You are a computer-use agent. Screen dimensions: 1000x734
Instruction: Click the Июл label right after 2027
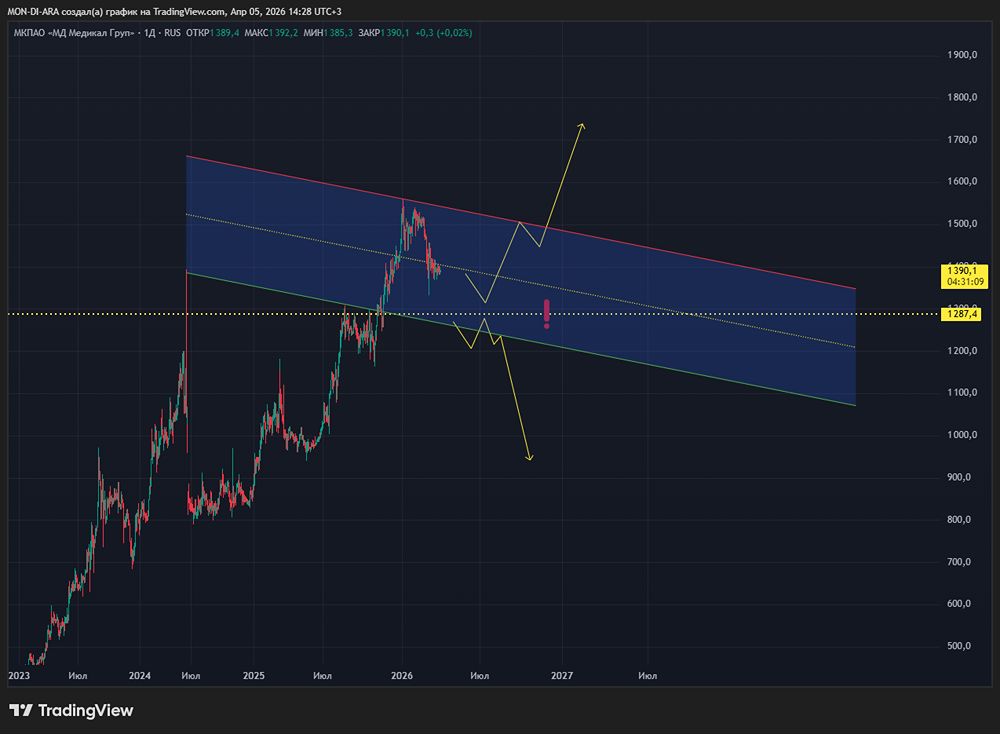pyautogui.click(x=647, y=675)
